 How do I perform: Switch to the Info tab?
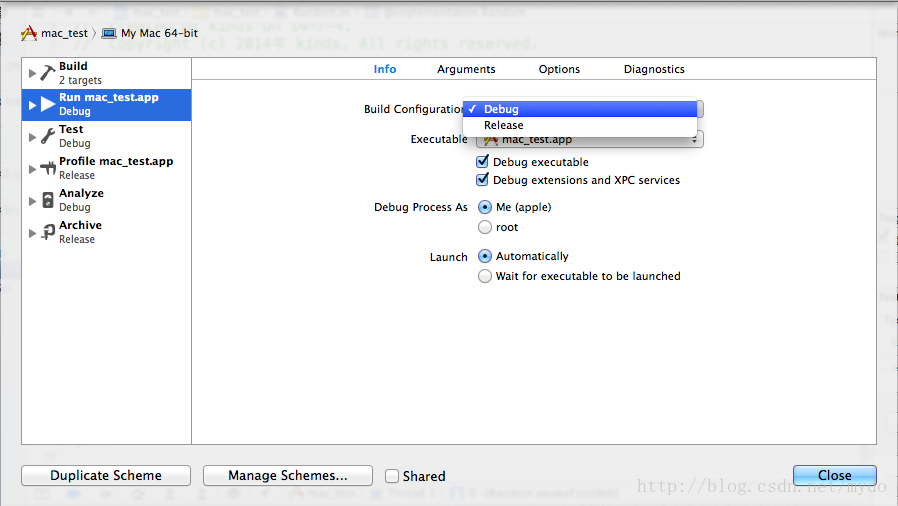coord(385,69)
